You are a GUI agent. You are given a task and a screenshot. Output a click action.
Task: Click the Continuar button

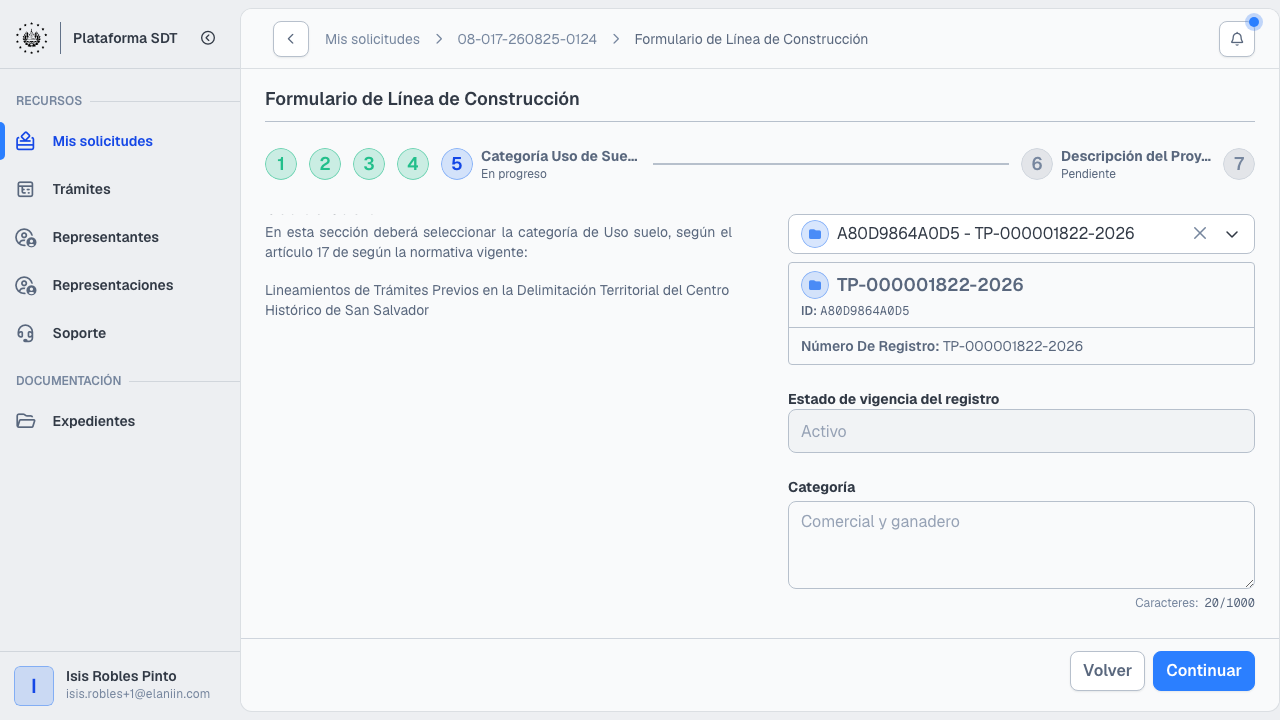pos(1204,671)
